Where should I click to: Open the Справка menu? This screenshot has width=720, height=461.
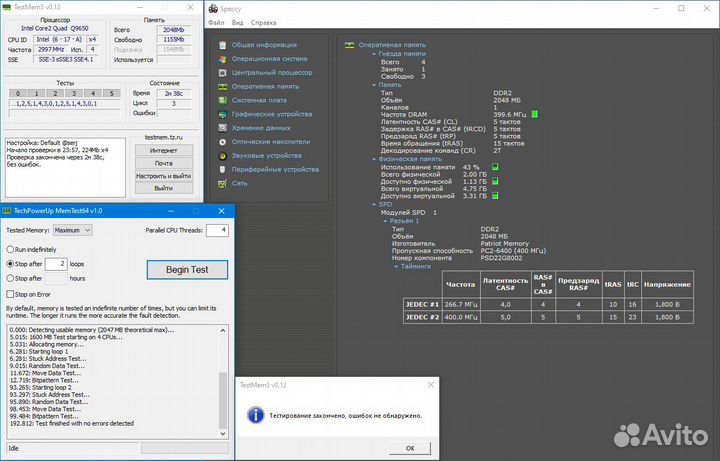tap(263, 21)
